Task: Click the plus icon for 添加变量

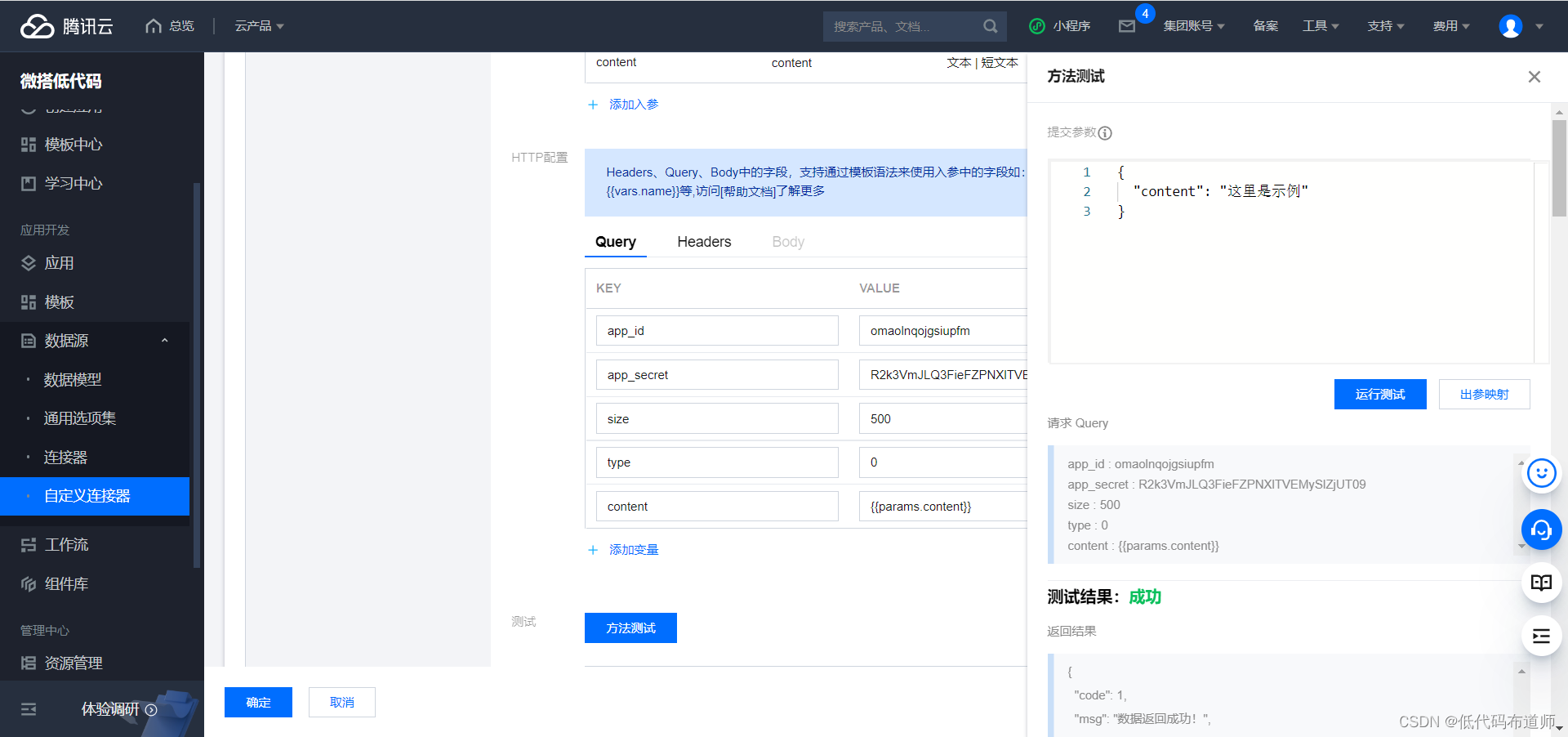Action: tap(593, 550)
